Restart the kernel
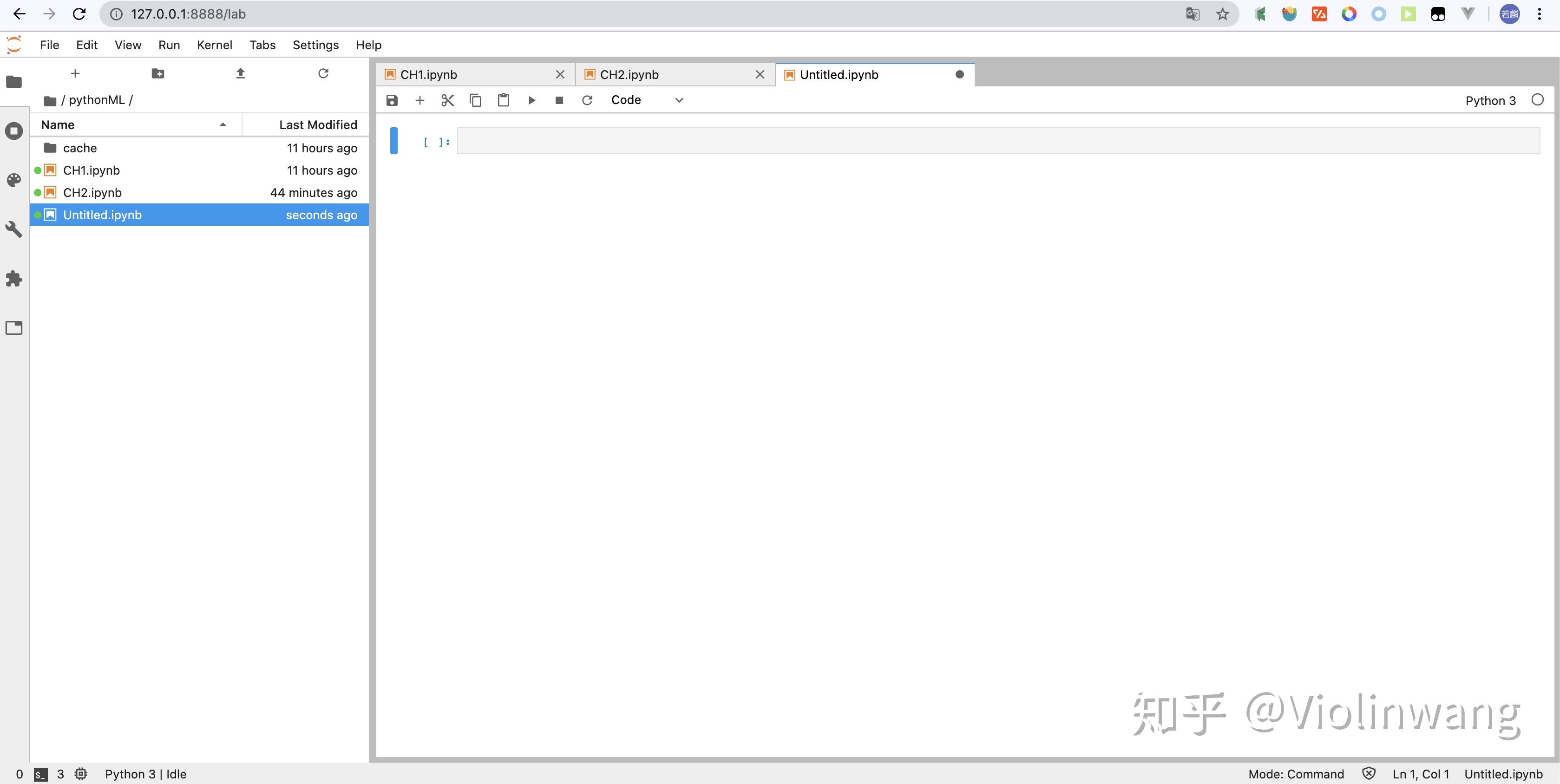 tap(587, 100)
